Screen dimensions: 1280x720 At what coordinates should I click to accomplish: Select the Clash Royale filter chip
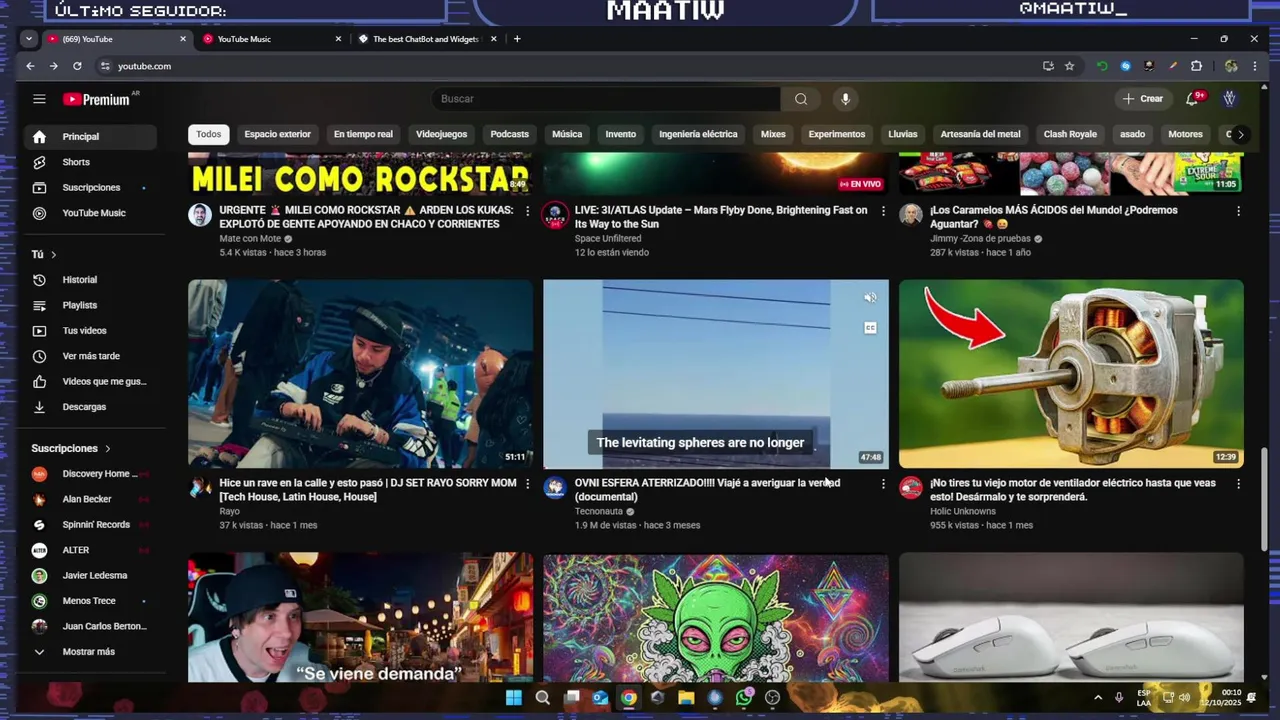tap(1070, 134)
